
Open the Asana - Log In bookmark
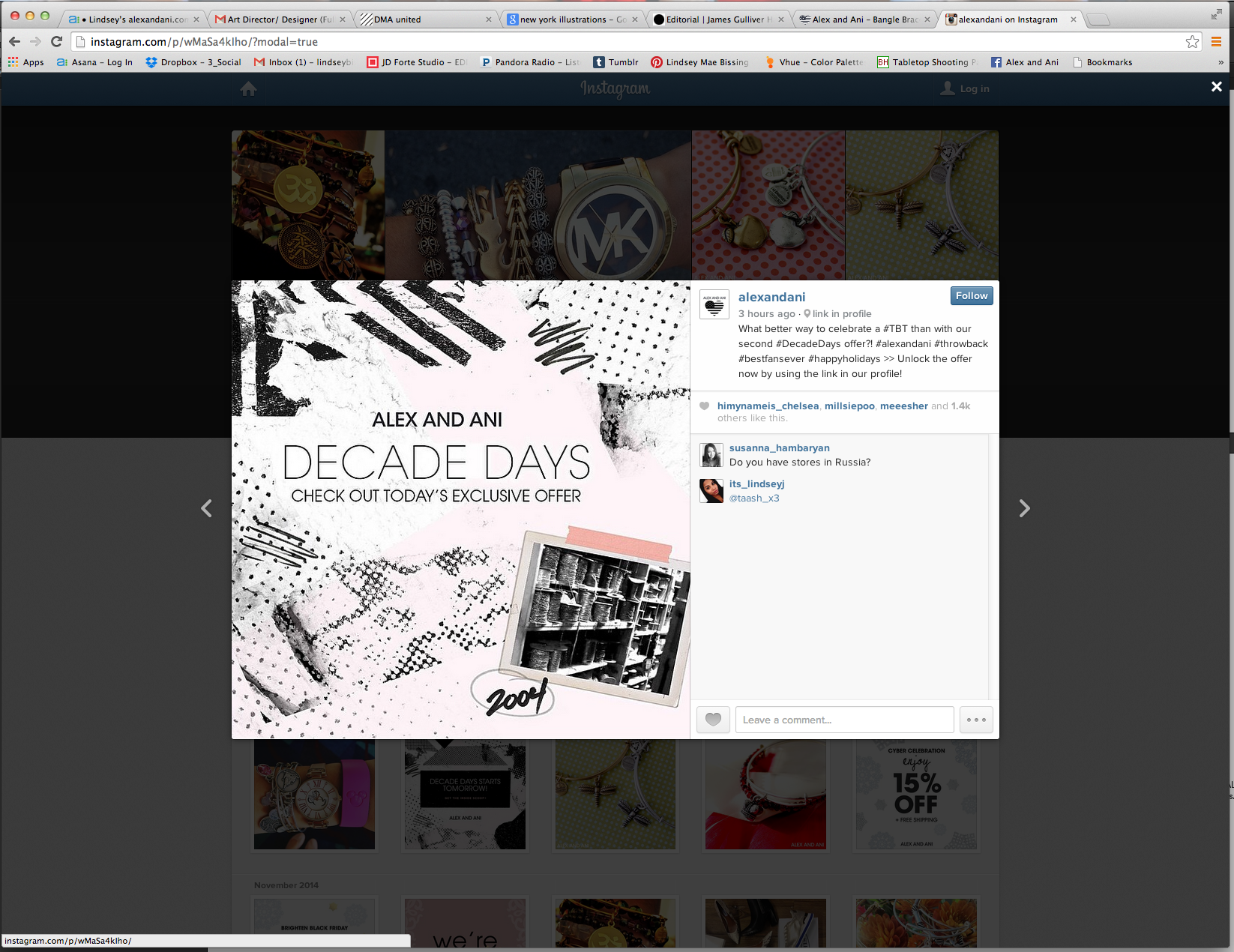click(x=95, y=62)
